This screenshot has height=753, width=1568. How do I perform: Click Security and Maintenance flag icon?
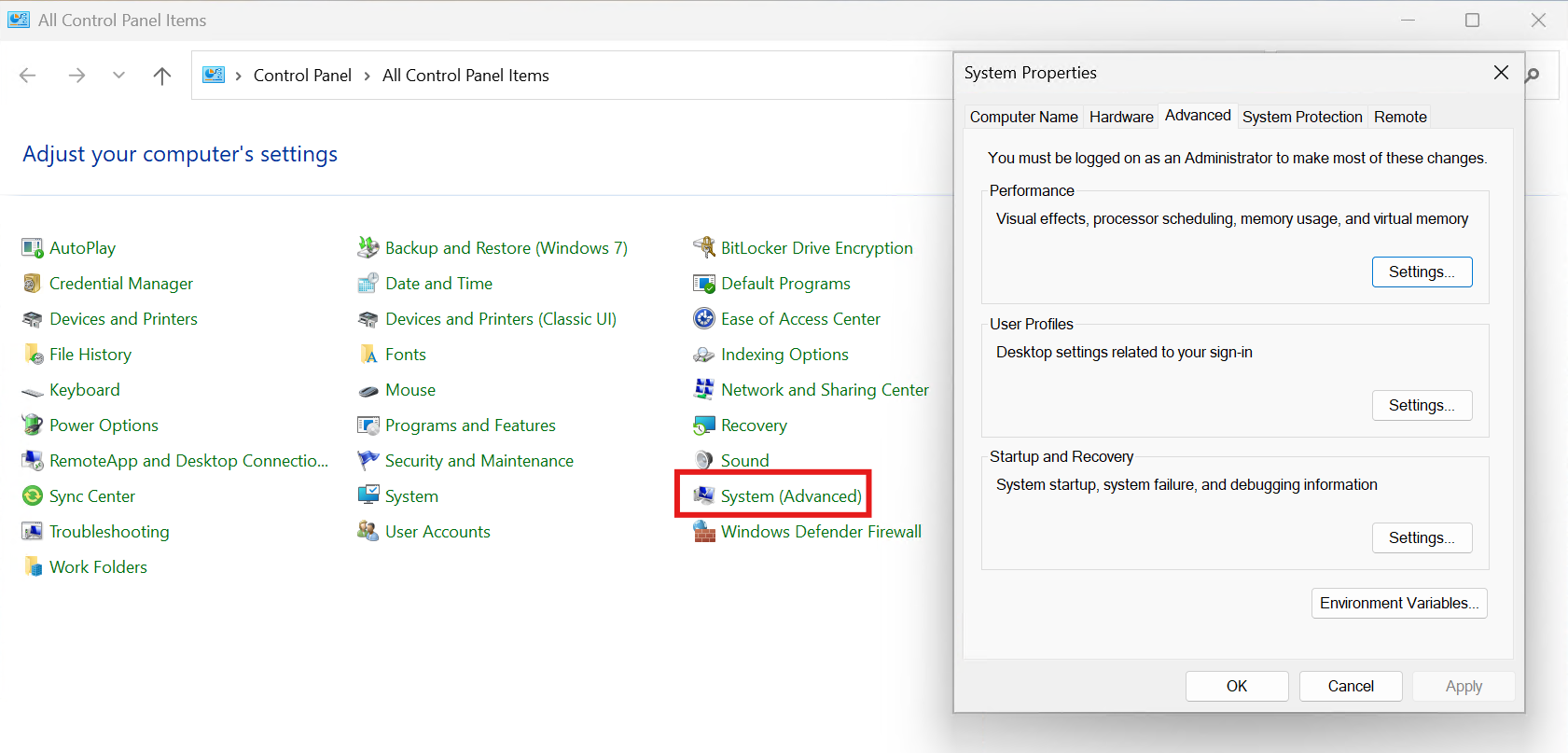point(368,461)
